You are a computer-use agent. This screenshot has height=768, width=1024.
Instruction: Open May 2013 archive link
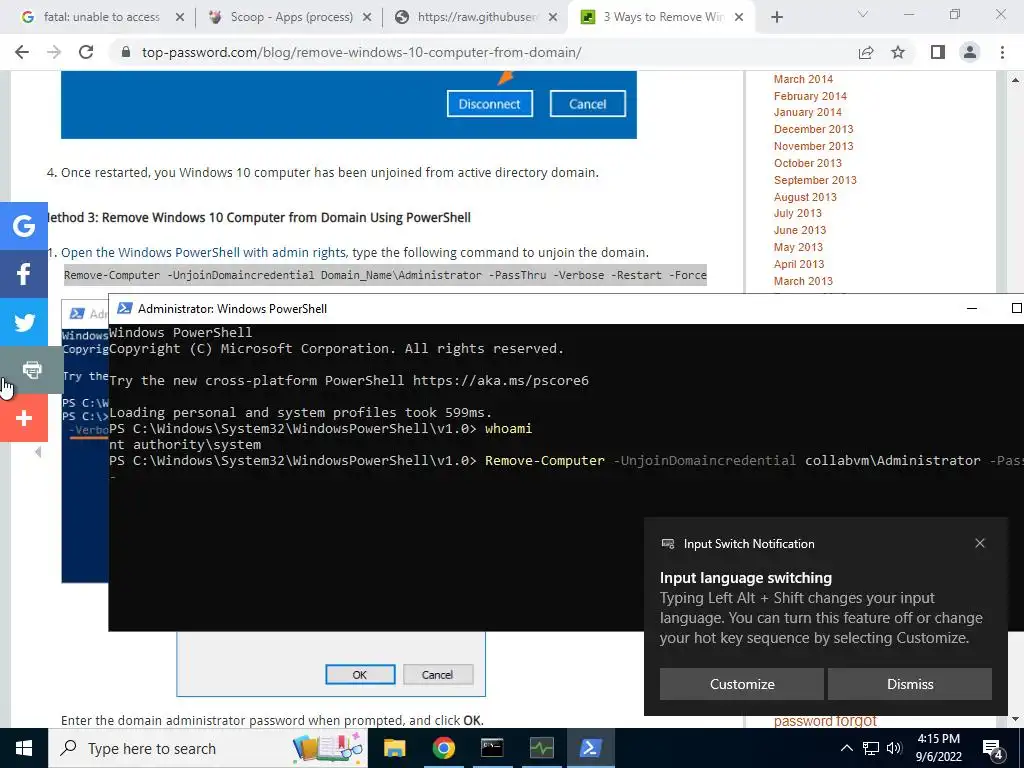click(798, 248)
